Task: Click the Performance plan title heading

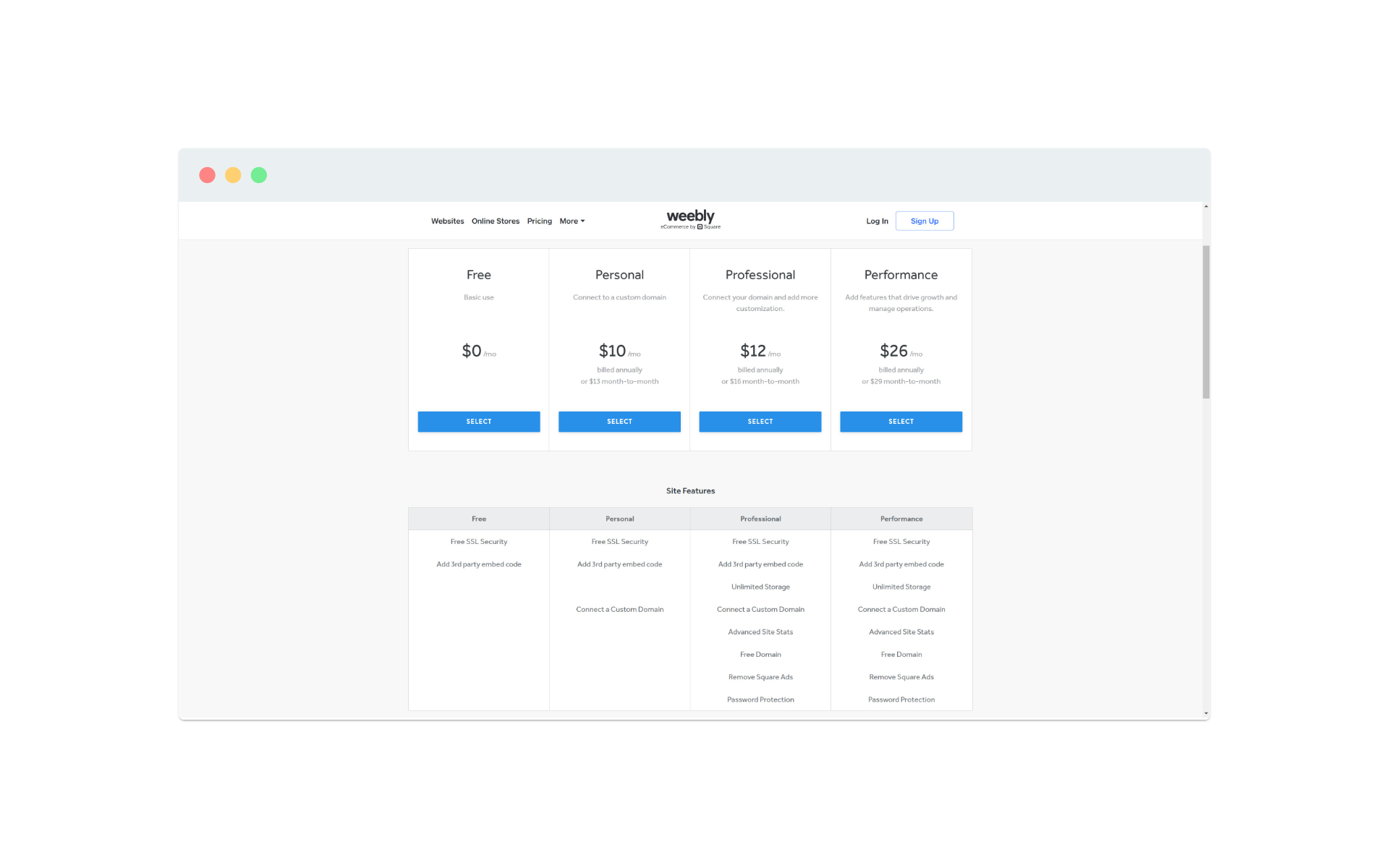Action: 901,275
